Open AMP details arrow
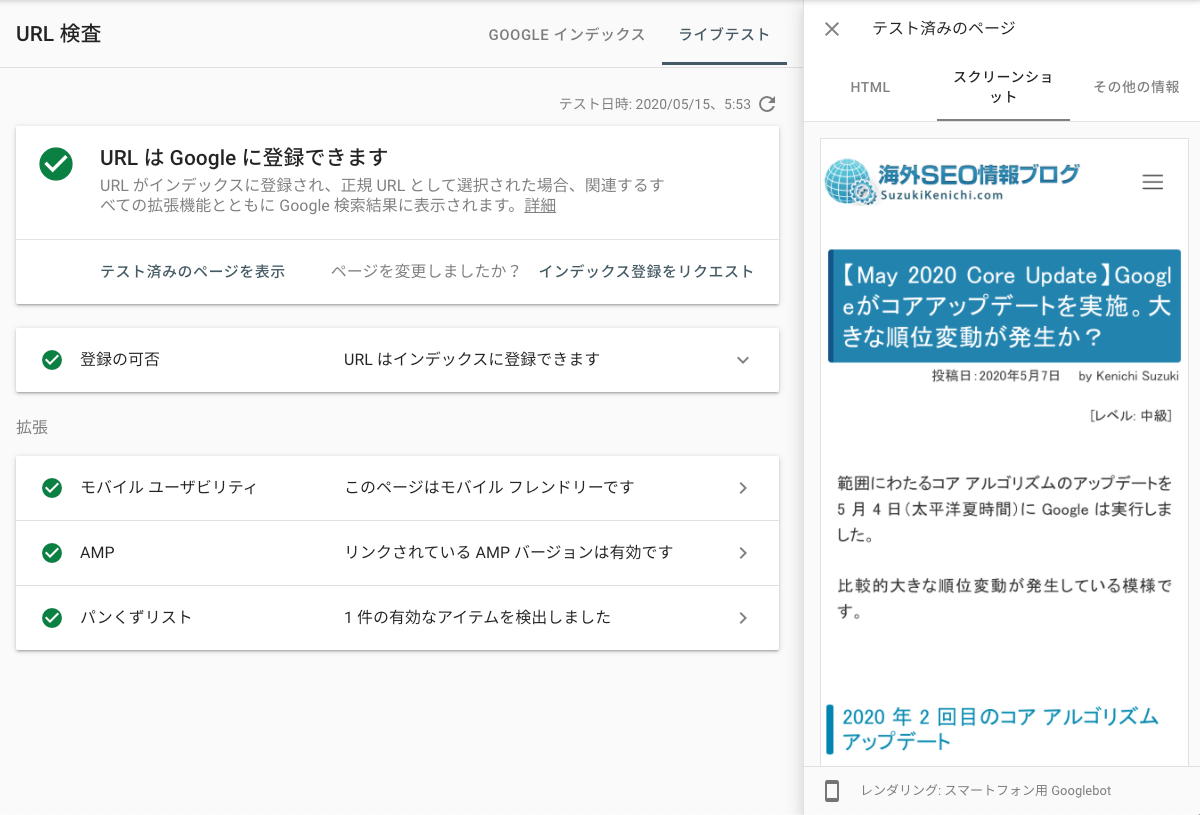This screenshot has width=1200, height=815. click(x=743, y=553)
